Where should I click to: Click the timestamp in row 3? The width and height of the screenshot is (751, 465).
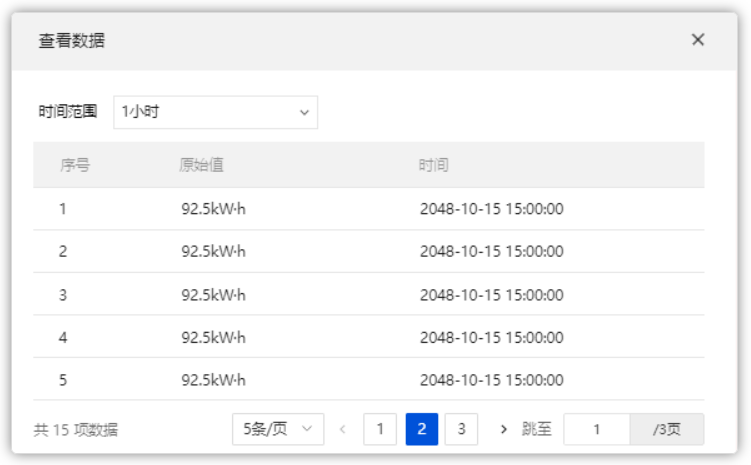tap(491, 295)
